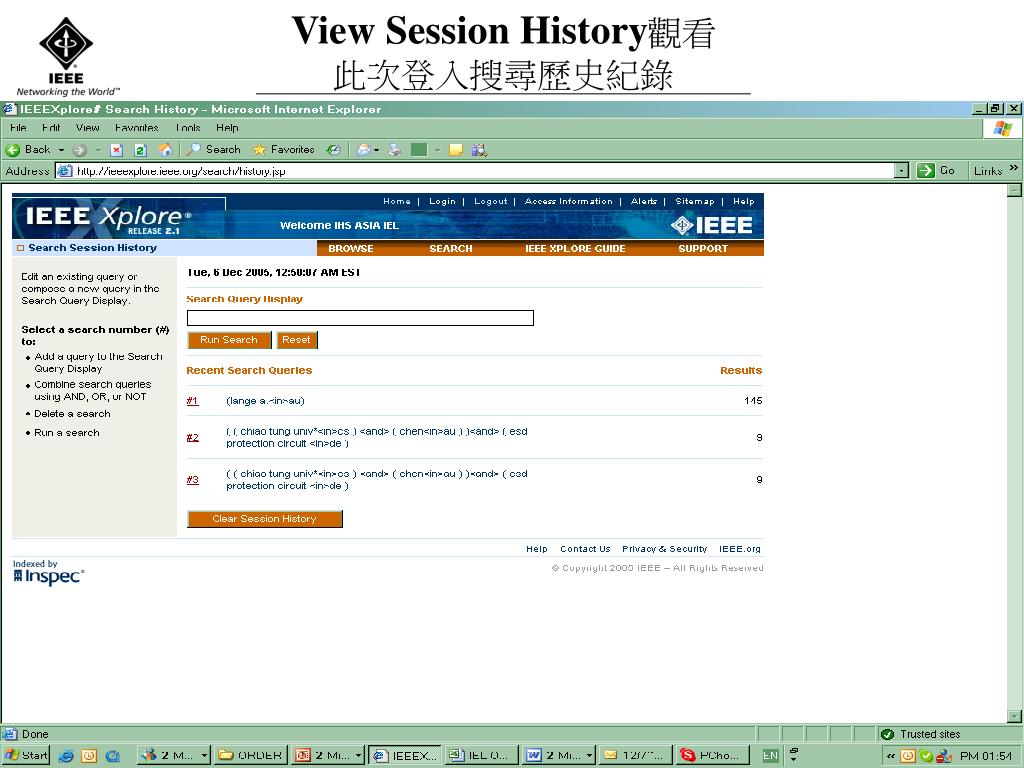
Task: Open the Back button history dropdown
Action: tap(61, 150)
